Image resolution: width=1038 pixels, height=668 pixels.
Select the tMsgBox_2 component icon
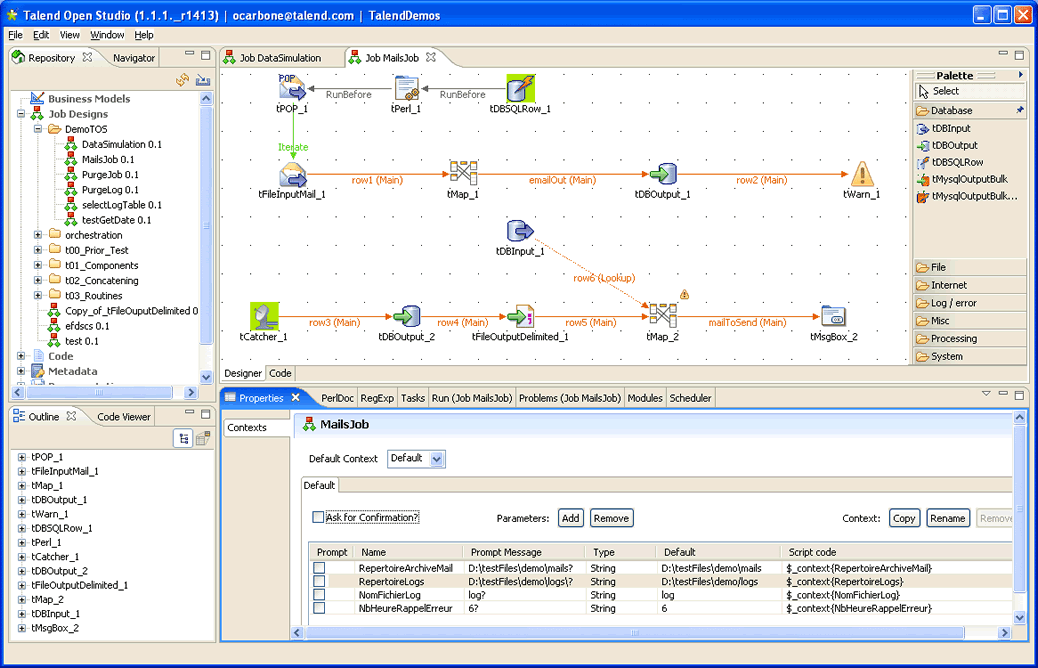click(x=833, y=316)
